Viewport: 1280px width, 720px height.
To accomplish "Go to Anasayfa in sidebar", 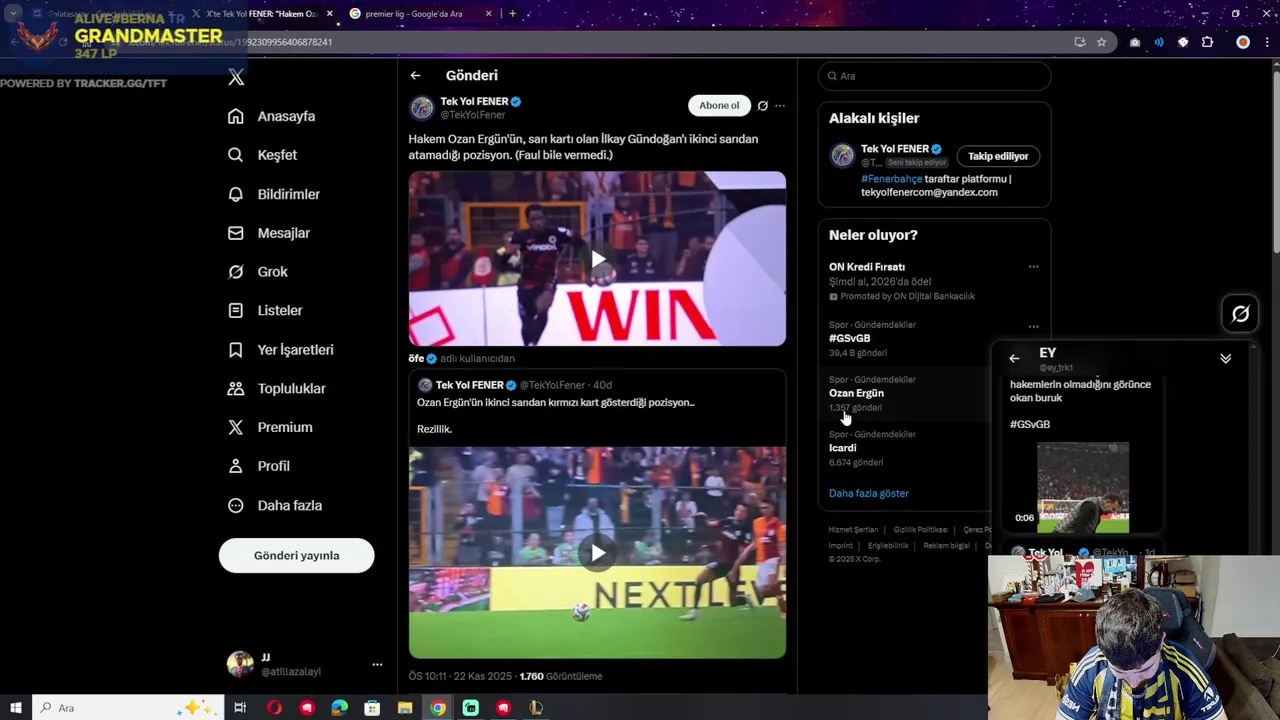I will pos(271,116).
